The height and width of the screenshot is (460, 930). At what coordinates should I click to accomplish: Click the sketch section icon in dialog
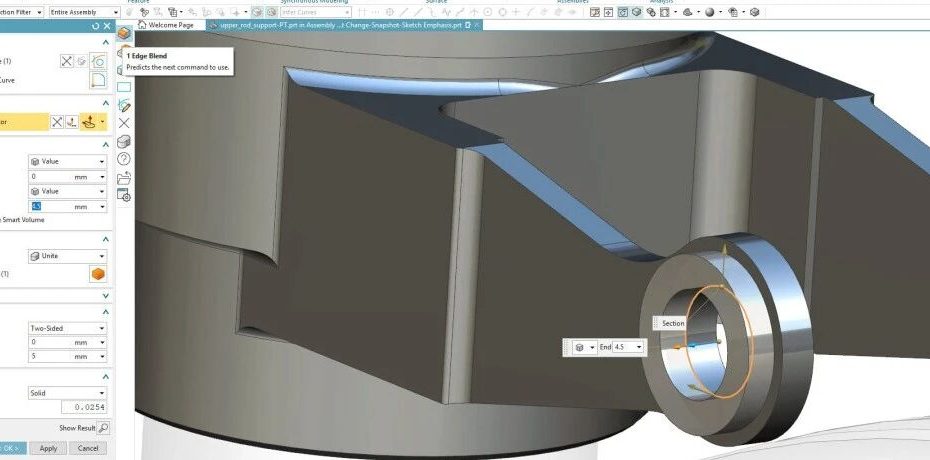coord(98,61)
